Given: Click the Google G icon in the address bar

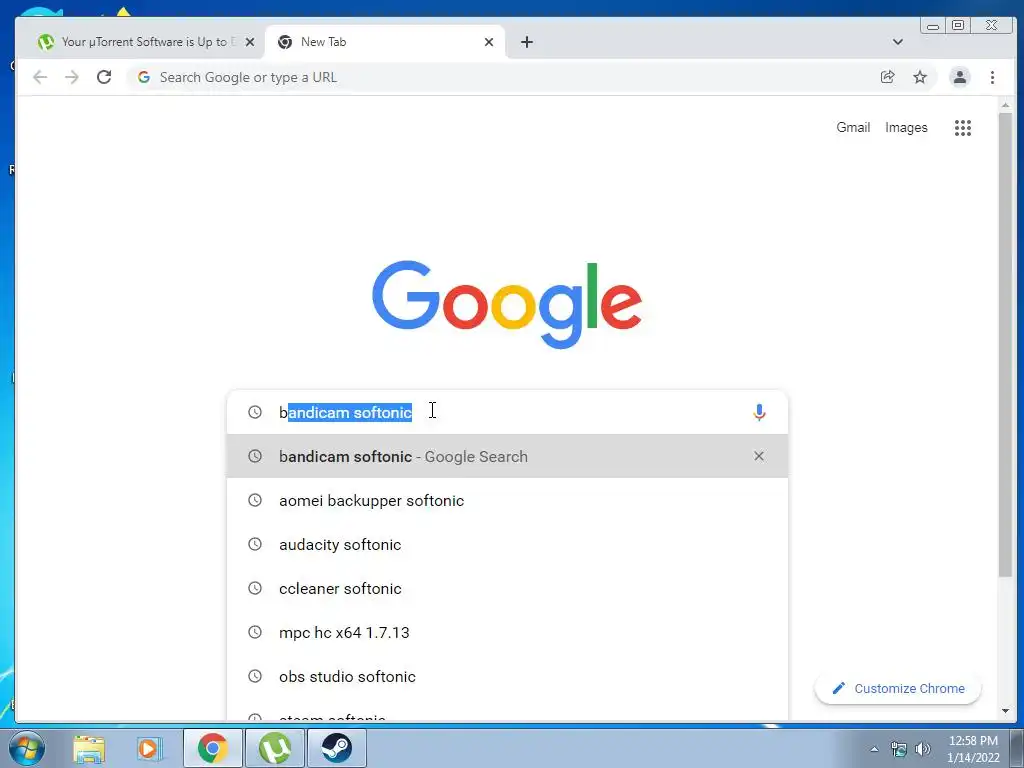Looking at the screenshot, I should coord(144,77).
